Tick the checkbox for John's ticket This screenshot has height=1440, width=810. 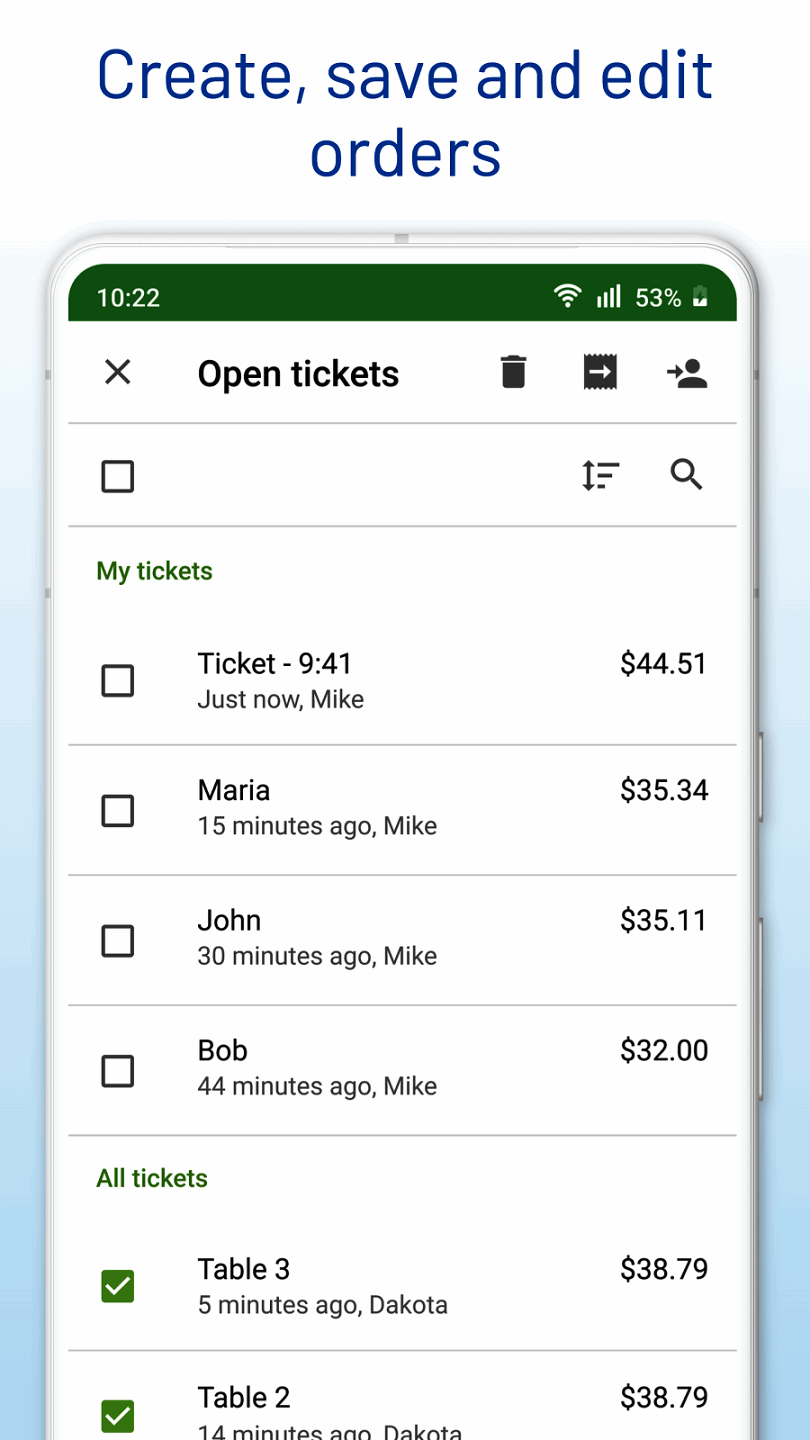click(x=118, y=940)
